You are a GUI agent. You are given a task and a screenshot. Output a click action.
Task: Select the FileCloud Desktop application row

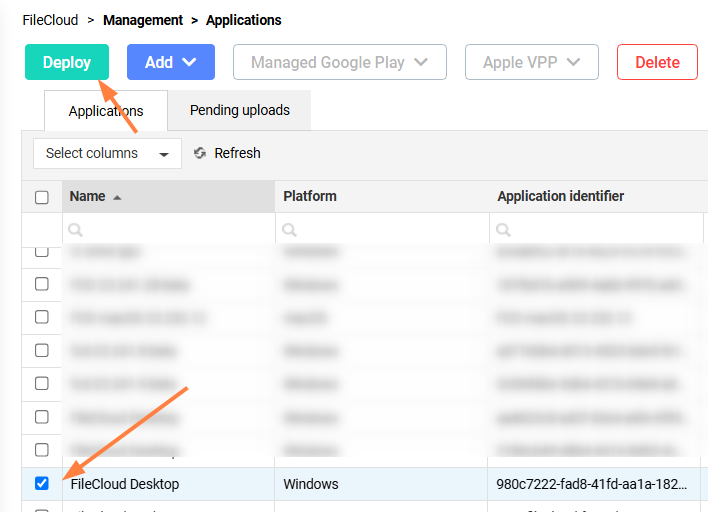click(125, 484)
